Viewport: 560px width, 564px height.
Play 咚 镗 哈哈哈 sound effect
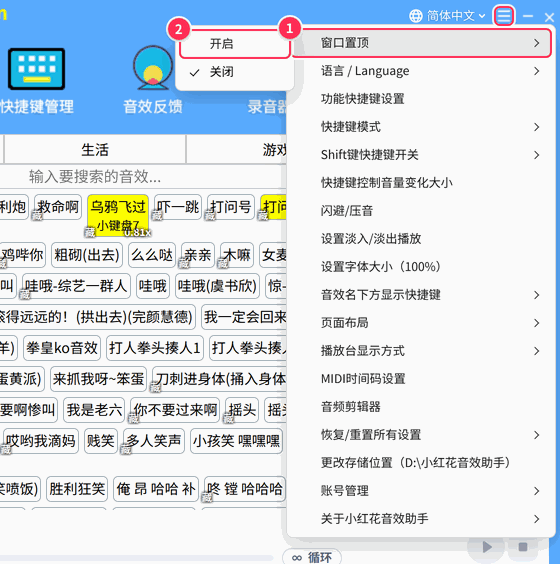[x=245, y=489]
